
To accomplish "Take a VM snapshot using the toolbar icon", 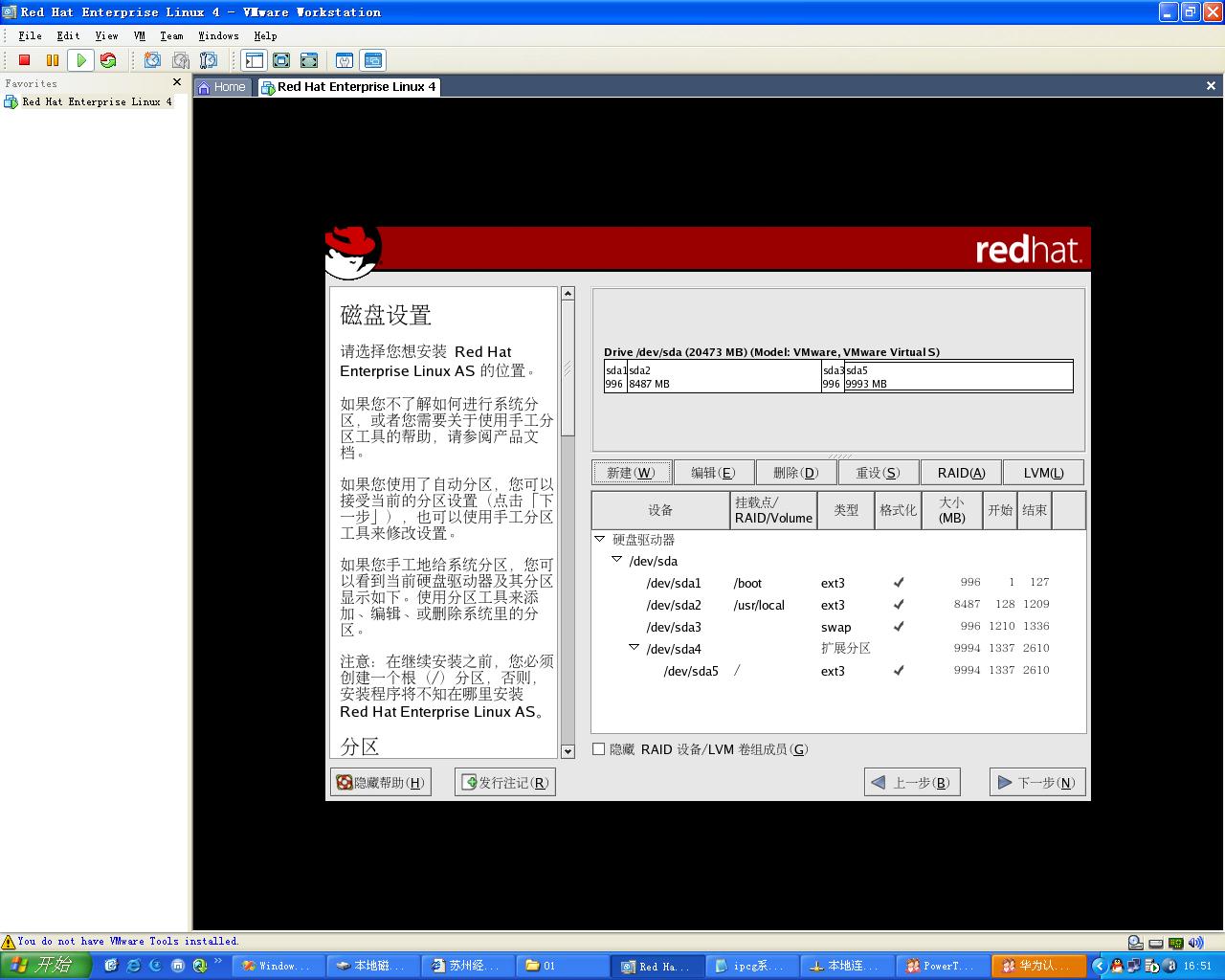I will click(x=152, y=60).
